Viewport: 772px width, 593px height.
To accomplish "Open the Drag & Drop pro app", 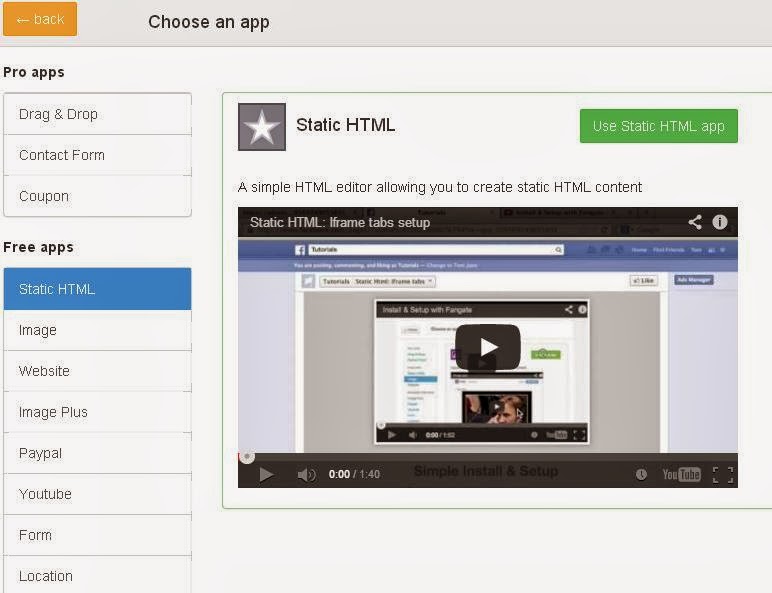I will coord(97,114).
